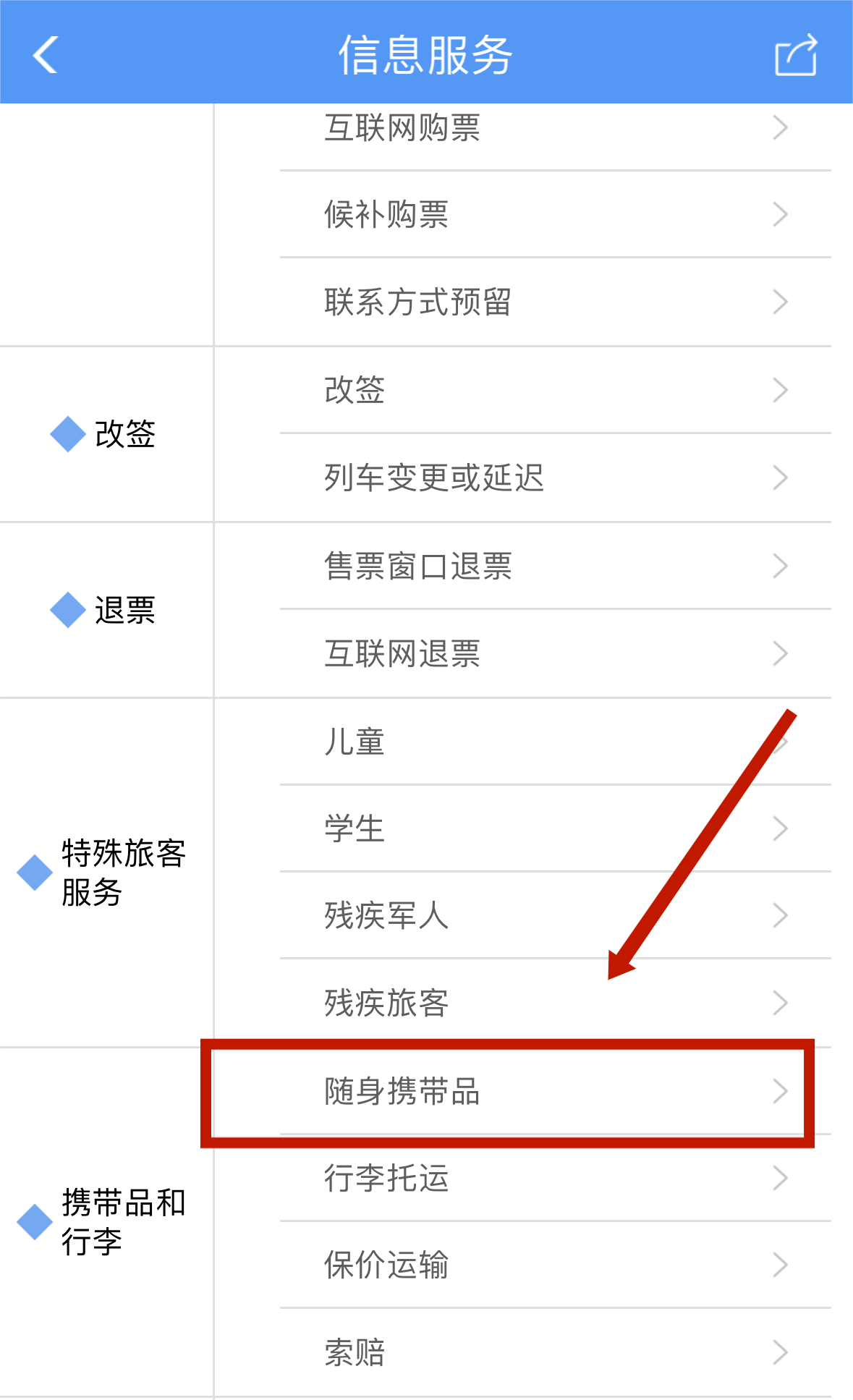853x1400 pixels.
Task: Tap the chevron on 残疾旅客 row
Action: (780, 1003)
